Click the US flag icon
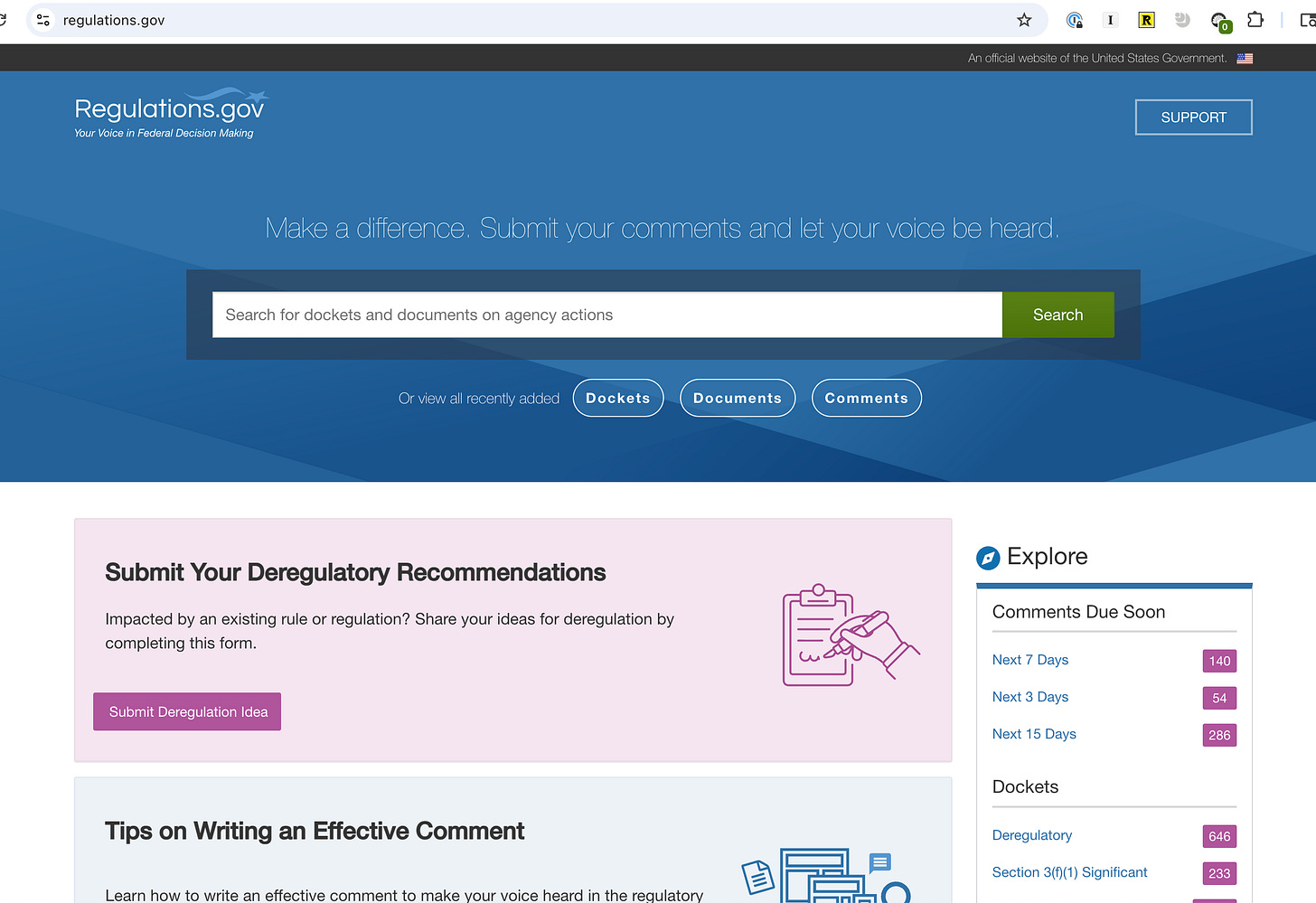 [1245, 58]
